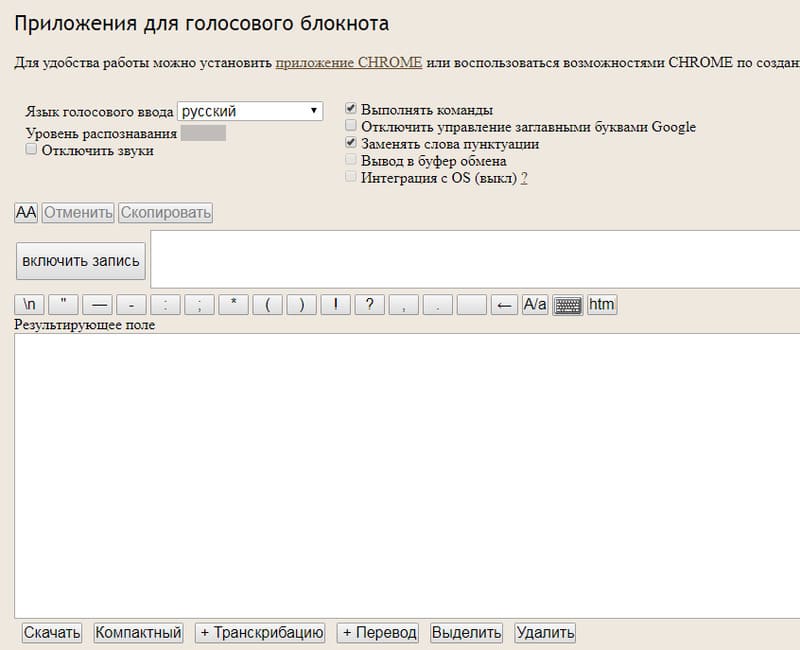Insert a quotation mark symbol
This screenshot has height=650, width=800.
point(63,305)
